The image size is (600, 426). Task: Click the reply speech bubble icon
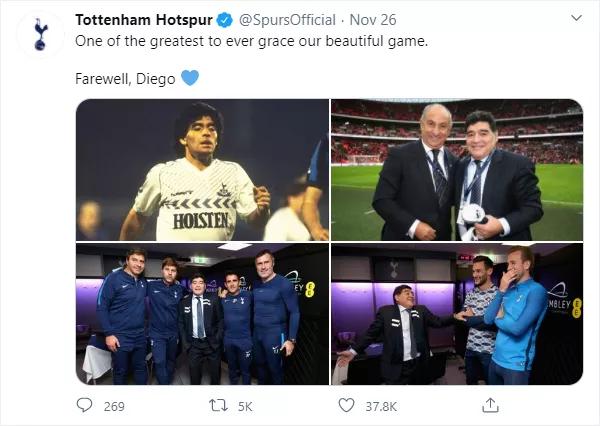(84, 405)
